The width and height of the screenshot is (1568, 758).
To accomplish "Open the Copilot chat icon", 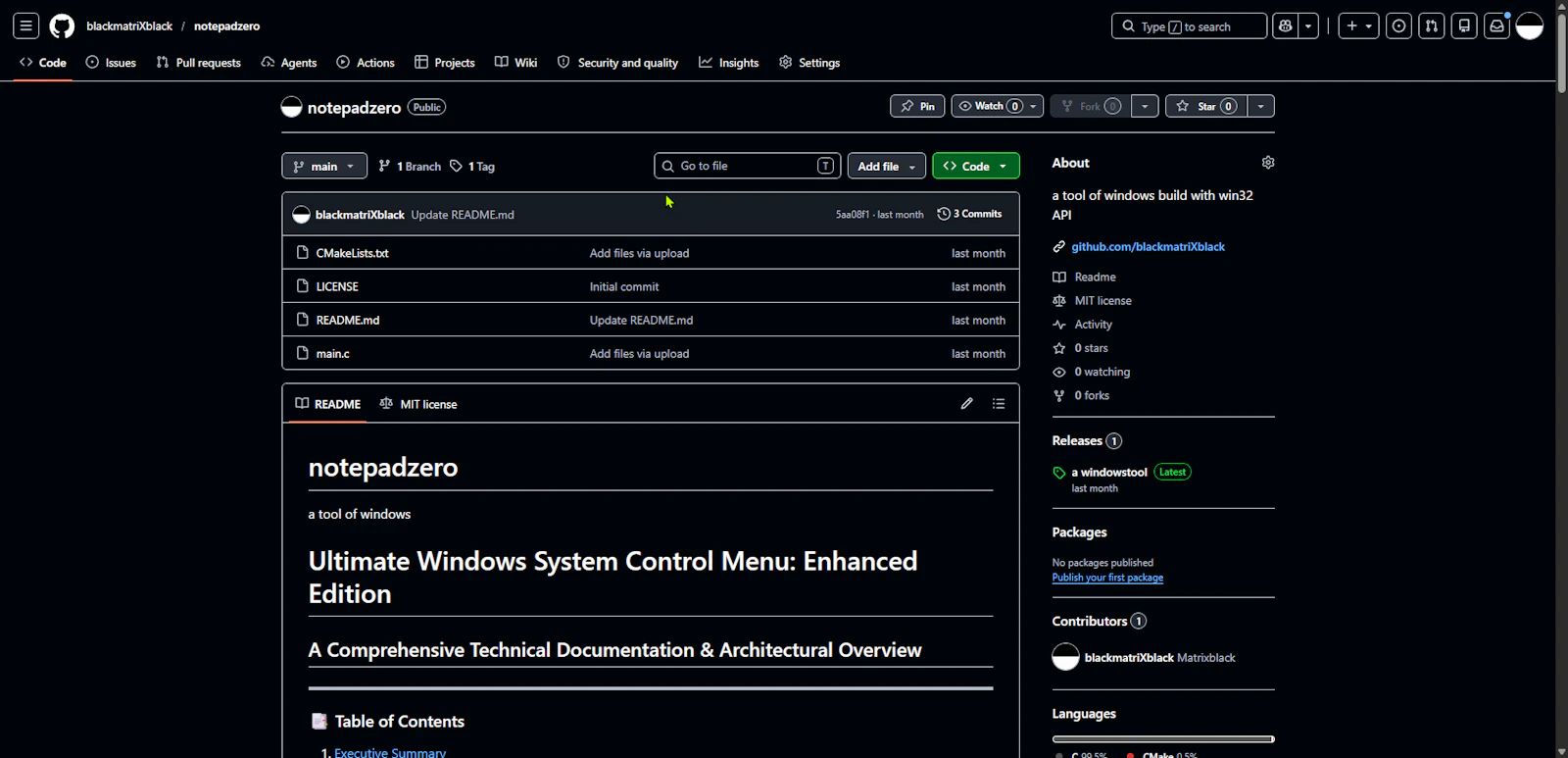I will [1286, 26].
